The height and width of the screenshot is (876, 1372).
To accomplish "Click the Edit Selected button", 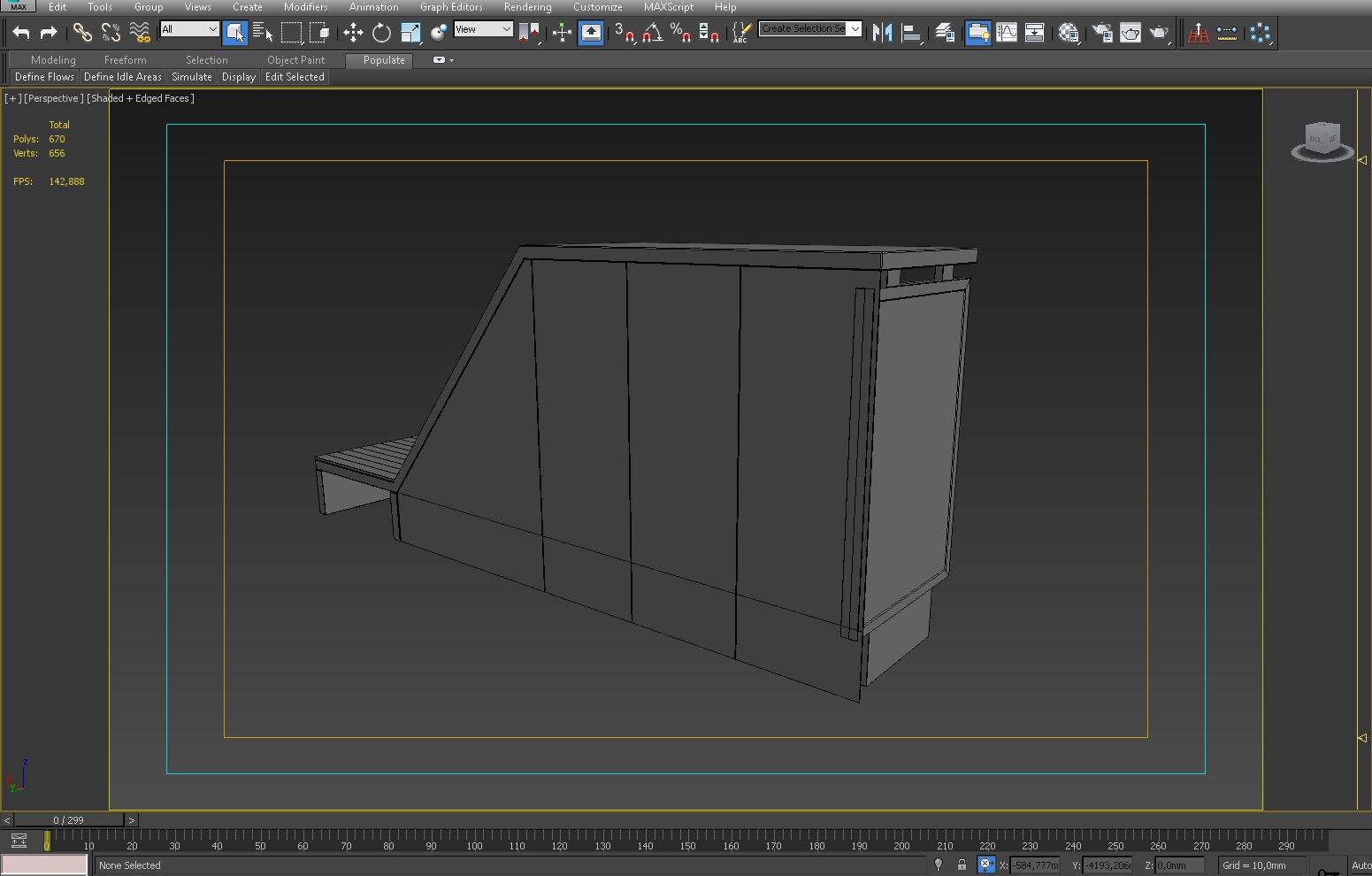I will (x=295, y=77).
